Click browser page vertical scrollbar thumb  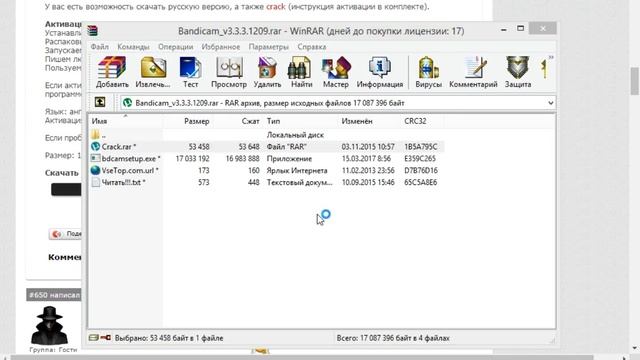[x=635, y=81]
